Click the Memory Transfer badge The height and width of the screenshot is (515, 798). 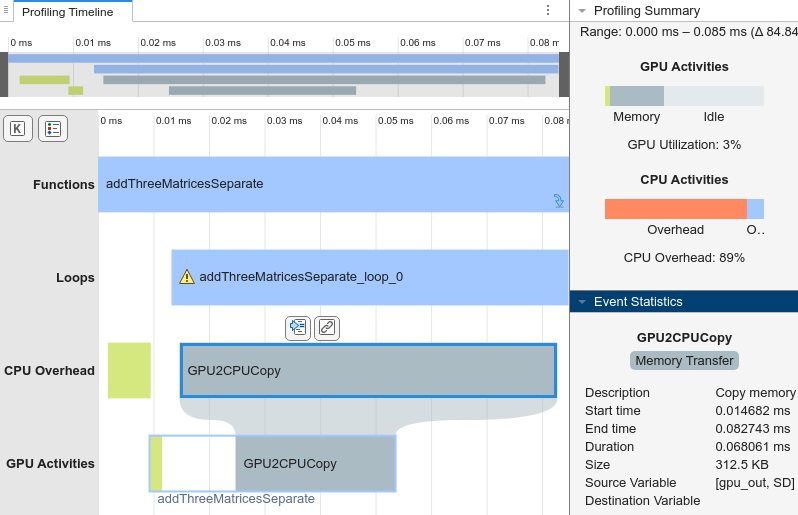point(684,361)
